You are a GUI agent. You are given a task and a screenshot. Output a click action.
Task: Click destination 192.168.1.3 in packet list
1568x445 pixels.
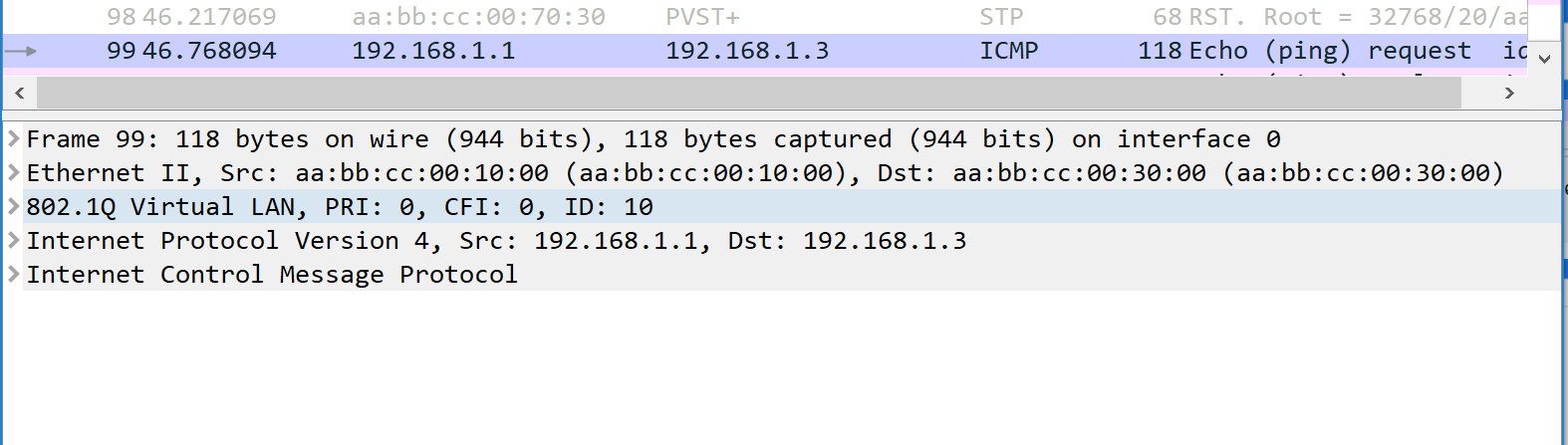click(747, 51)
